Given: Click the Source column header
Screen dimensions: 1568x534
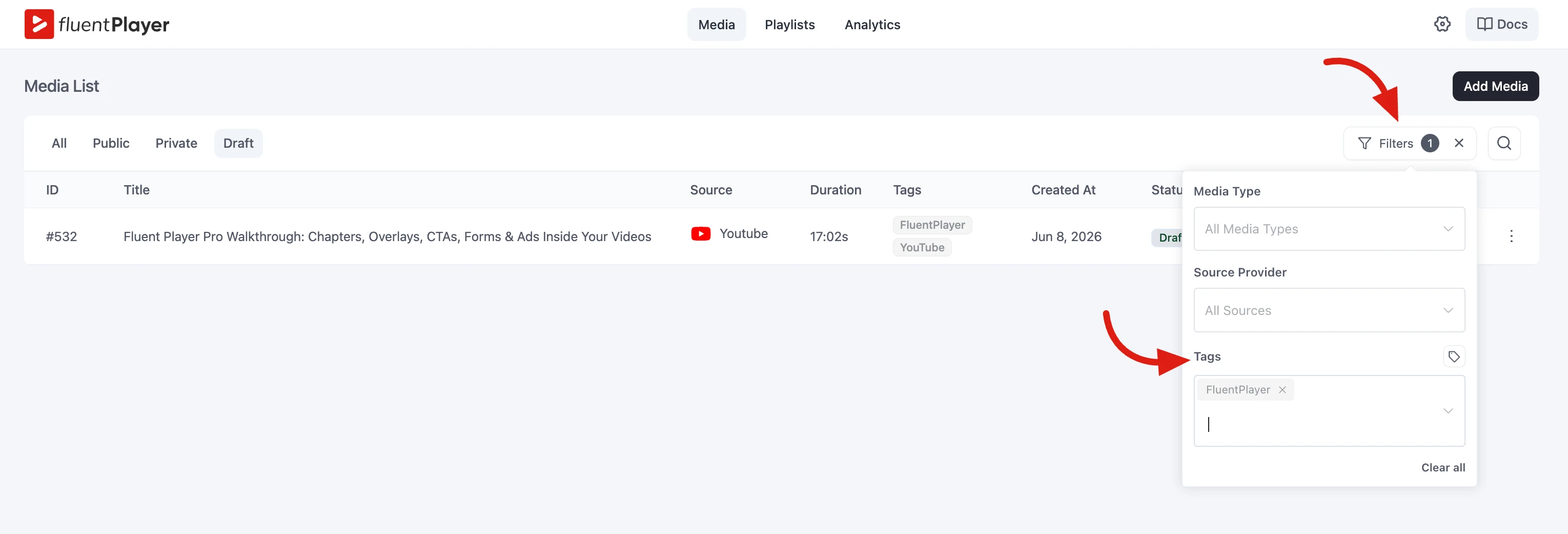Looking at the screenshot, I should (x=710, y=190).
